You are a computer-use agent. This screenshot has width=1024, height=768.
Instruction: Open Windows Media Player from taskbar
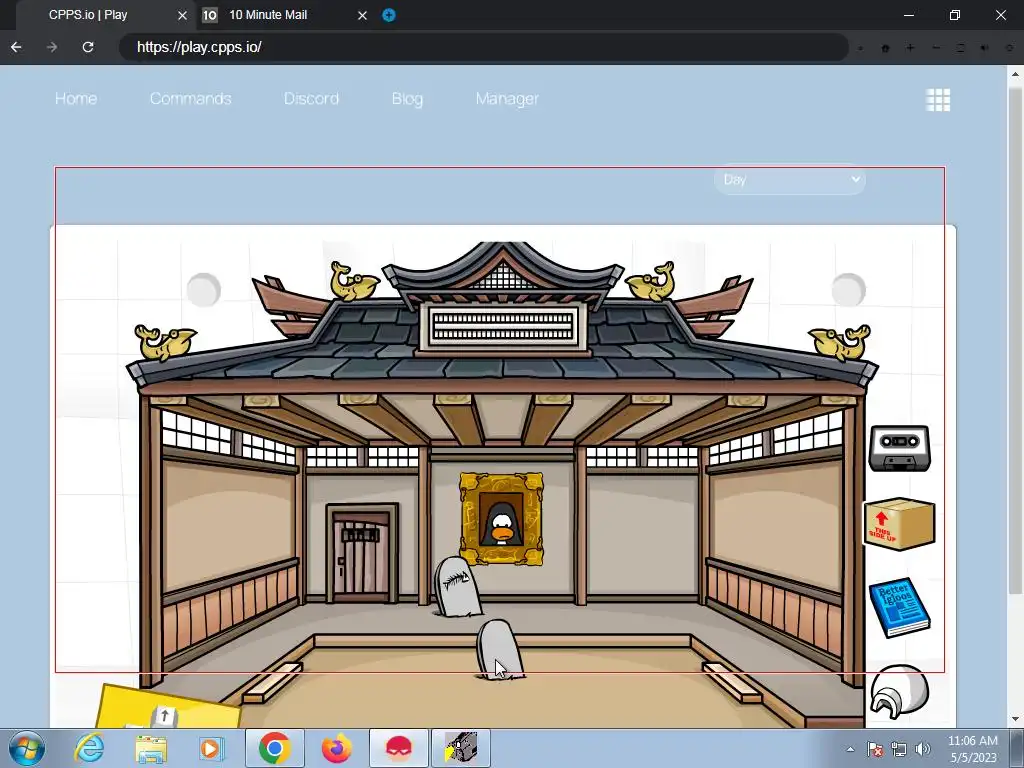coord(212,748)
